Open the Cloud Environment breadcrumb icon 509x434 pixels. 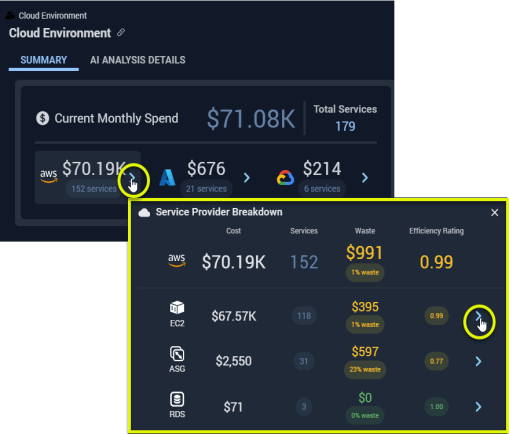coord(10,15)
